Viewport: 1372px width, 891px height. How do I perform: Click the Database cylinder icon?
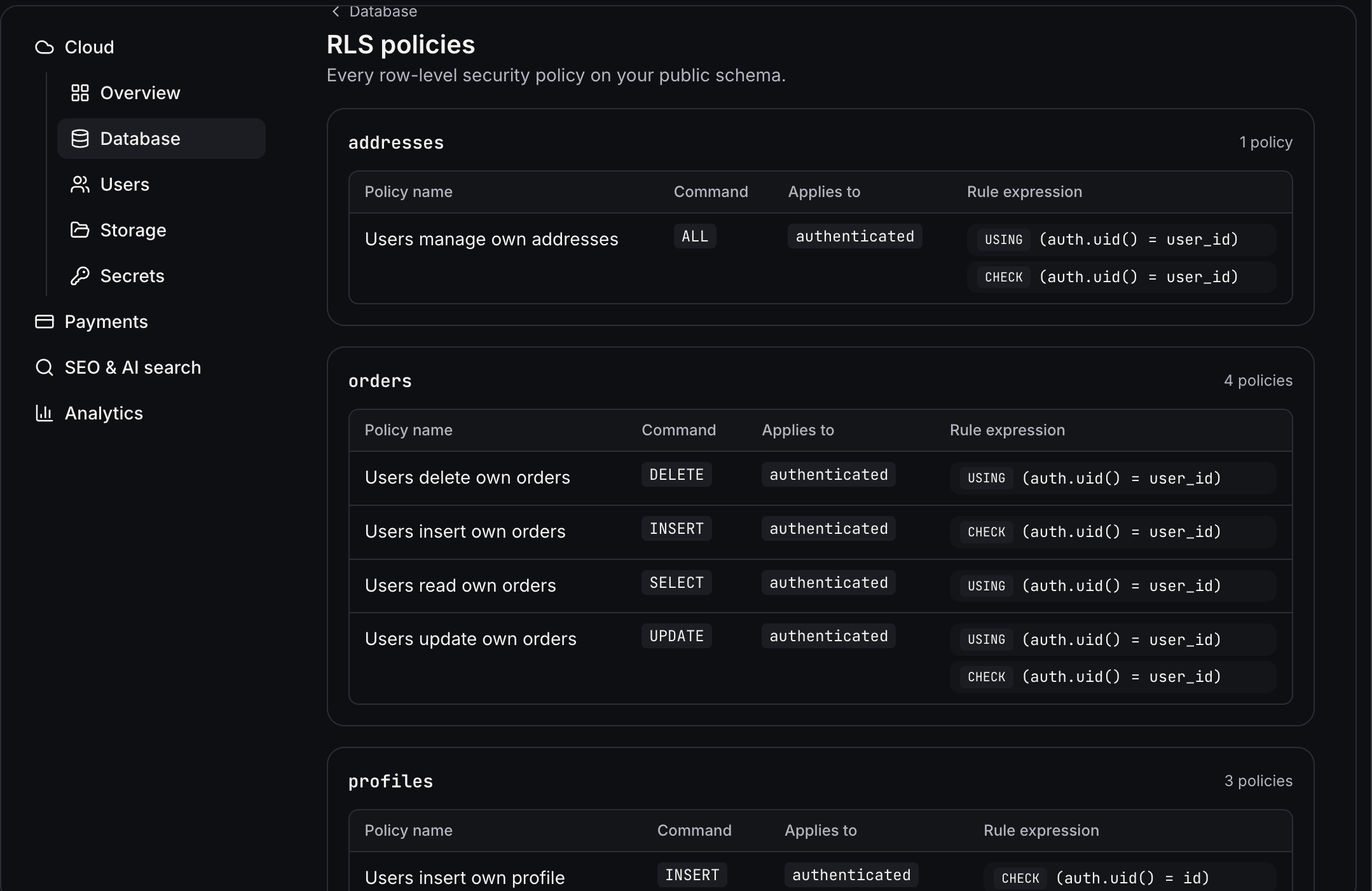click(80, 139)
